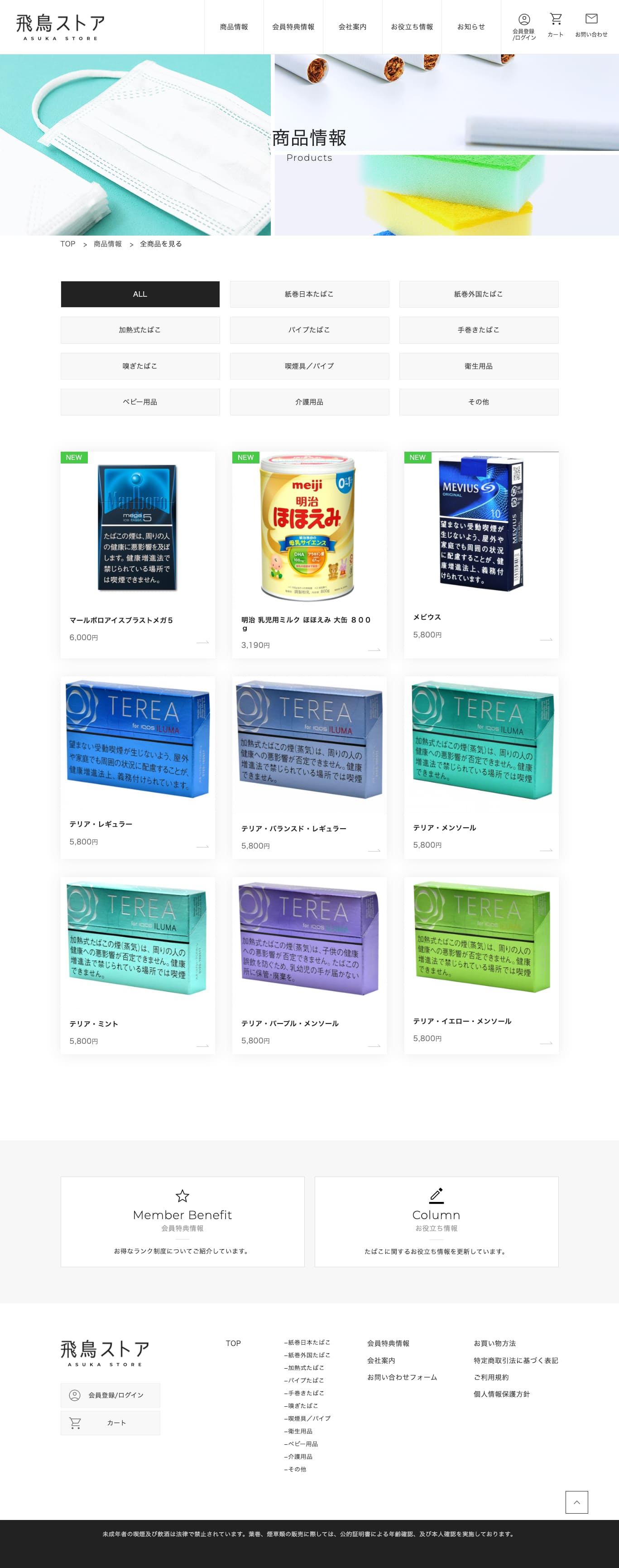Select the ALL category filter
This screenshot has width=619, height=1568.
[140, 294]
